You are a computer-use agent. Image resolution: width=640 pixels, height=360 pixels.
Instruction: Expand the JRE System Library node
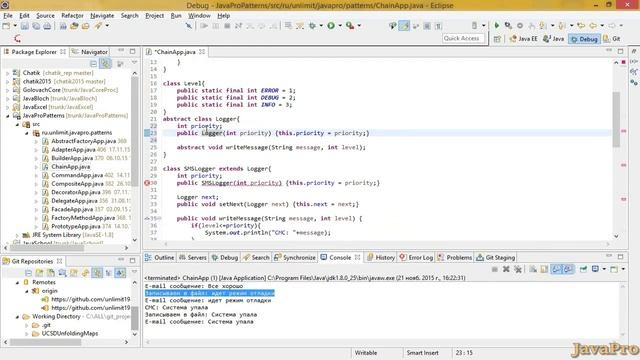click(17, 236)
